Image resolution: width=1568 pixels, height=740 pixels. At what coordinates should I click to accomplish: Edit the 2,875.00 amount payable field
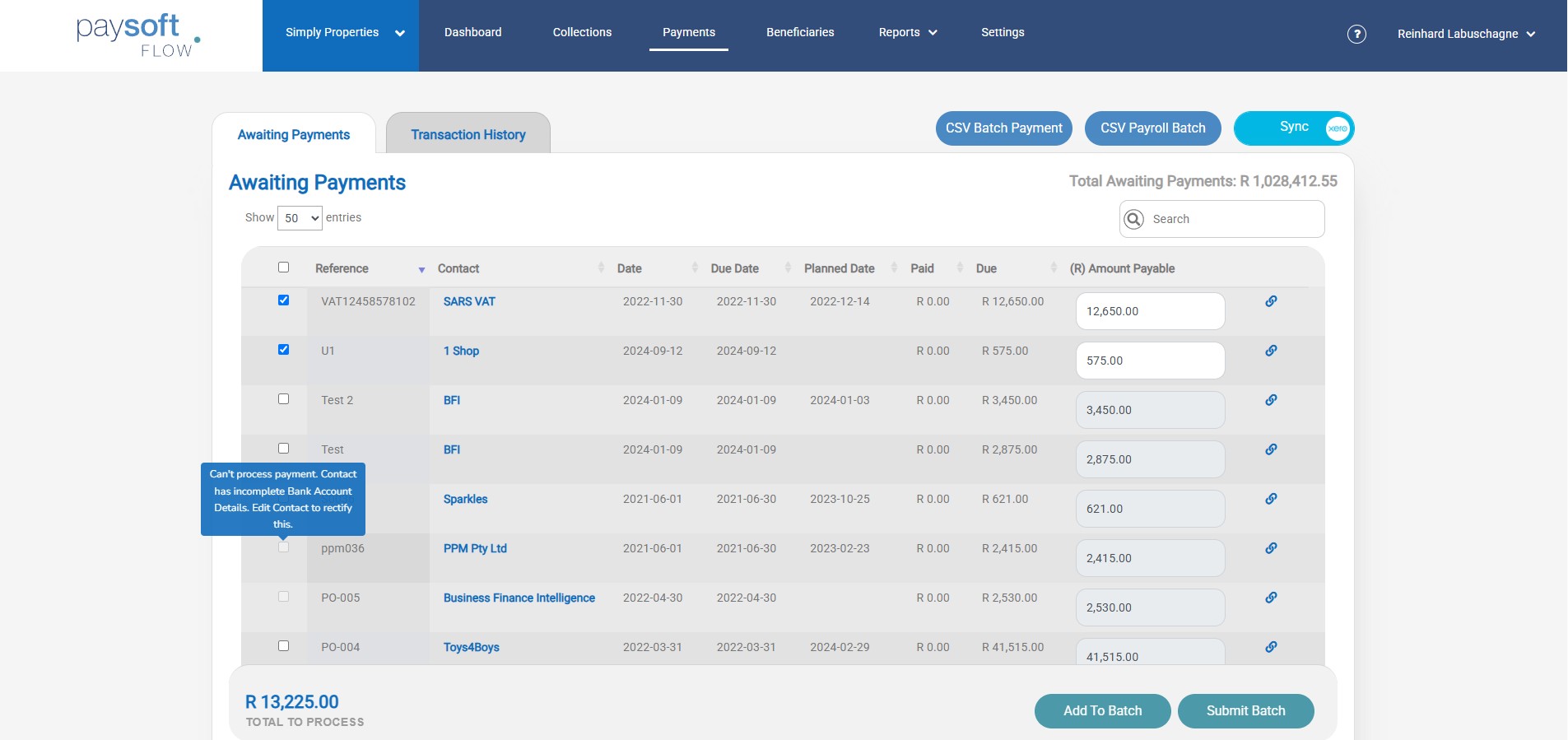click(x=1151, y=459)
